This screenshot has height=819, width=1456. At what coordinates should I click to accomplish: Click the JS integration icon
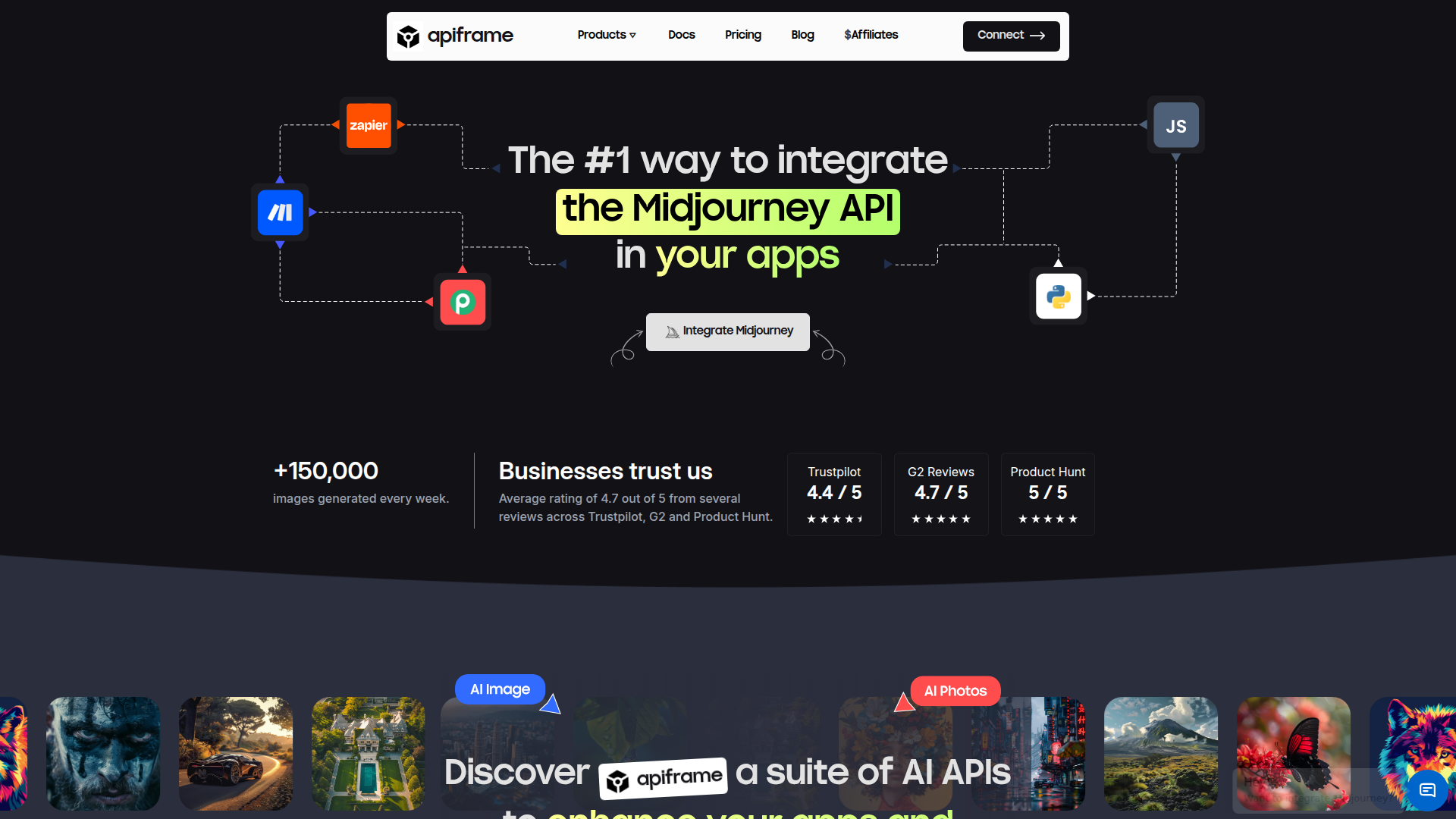[1175, 125]
